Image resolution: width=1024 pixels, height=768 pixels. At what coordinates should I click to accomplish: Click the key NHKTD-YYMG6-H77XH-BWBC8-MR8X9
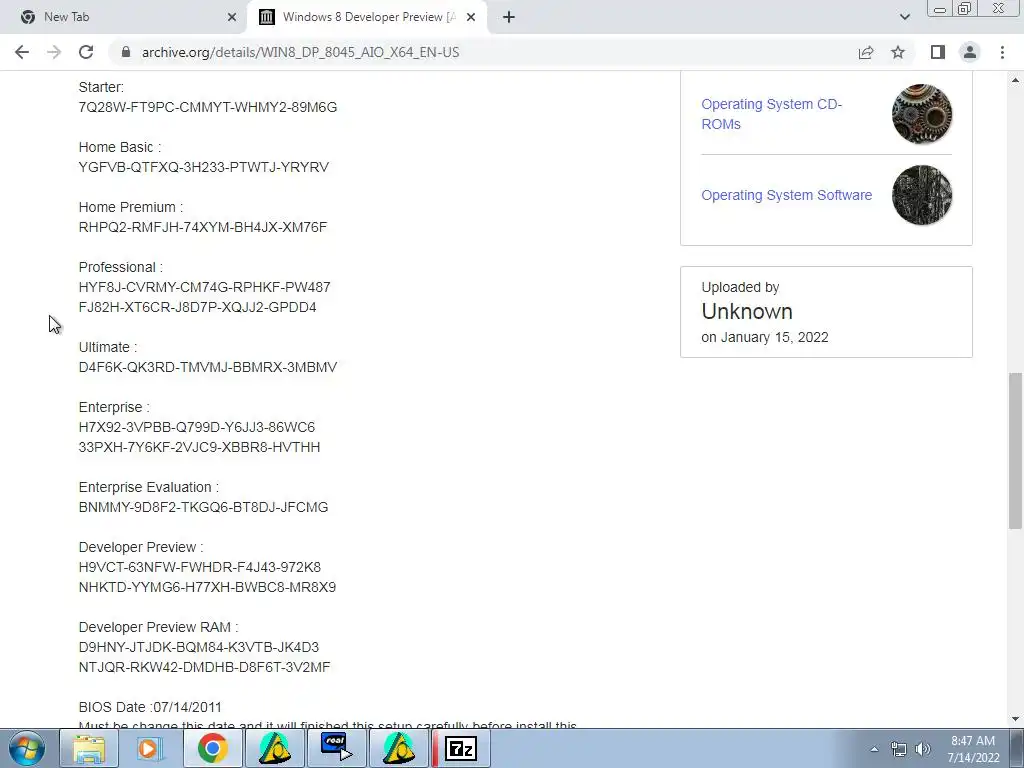pyautogui.click(x=207, y=587)
